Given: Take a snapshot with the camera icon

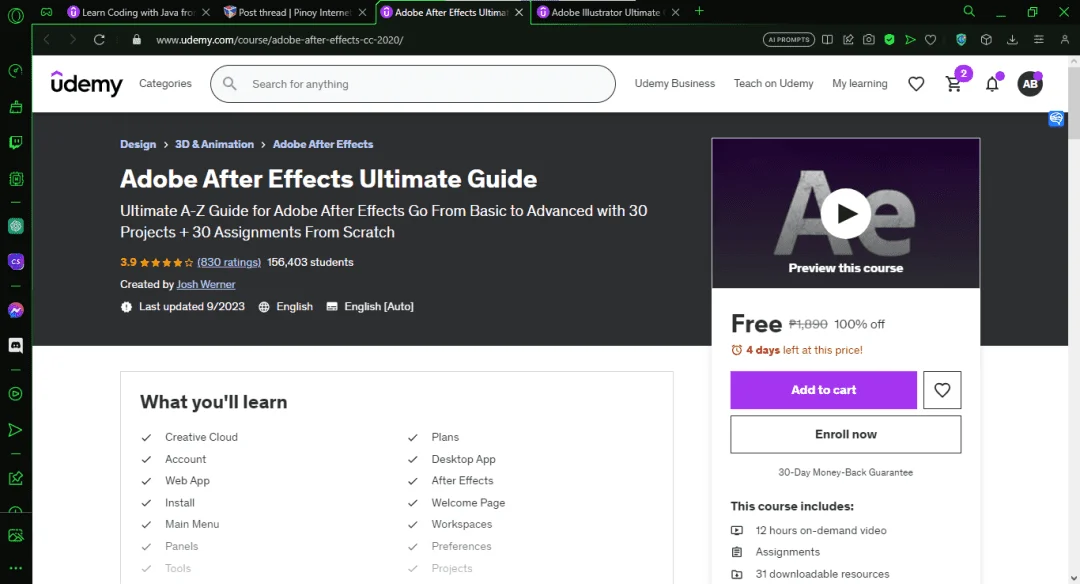Looking at the screenshot, I should [x=869, y=40].
